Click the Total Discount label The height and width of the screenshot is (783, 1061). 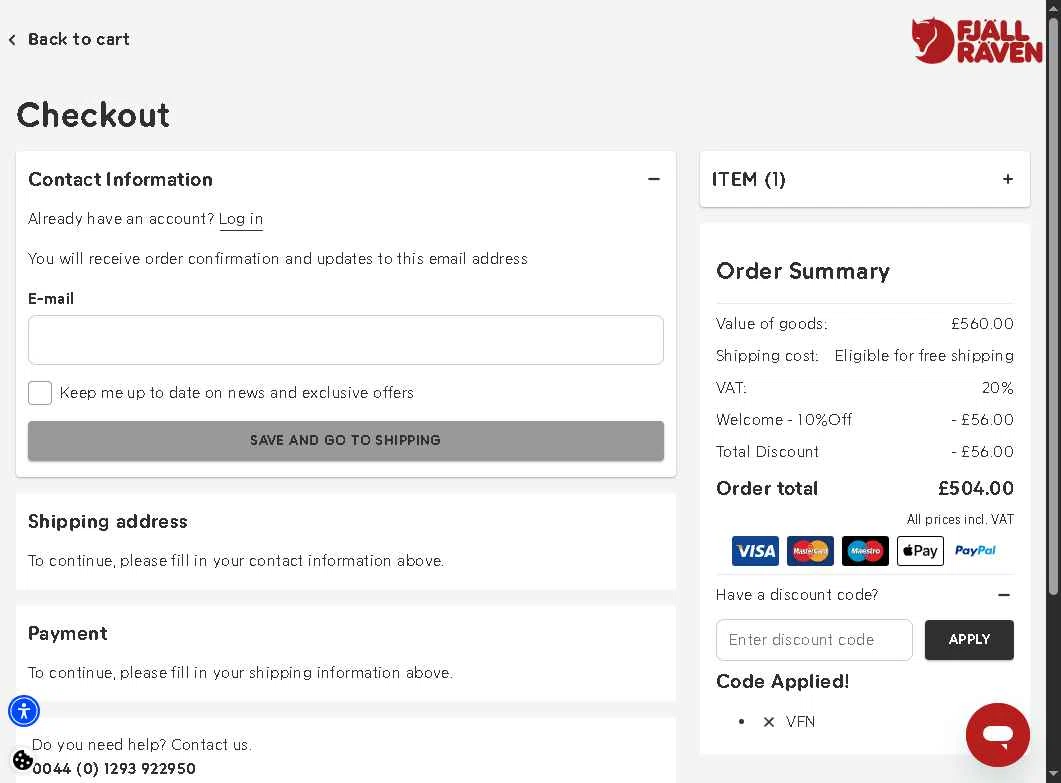tap(767, 452)
